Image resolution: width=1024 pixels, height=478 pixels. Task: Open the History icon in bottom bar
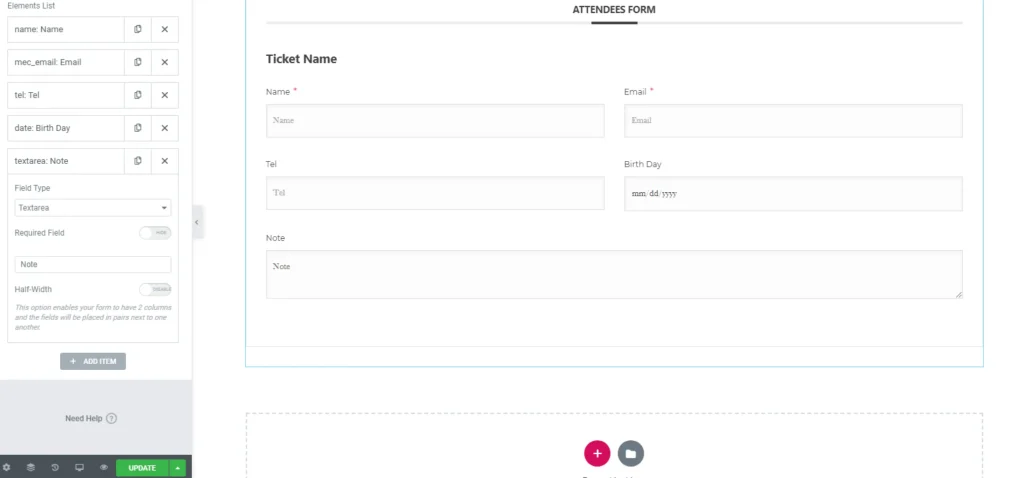(x=55, y=468)
